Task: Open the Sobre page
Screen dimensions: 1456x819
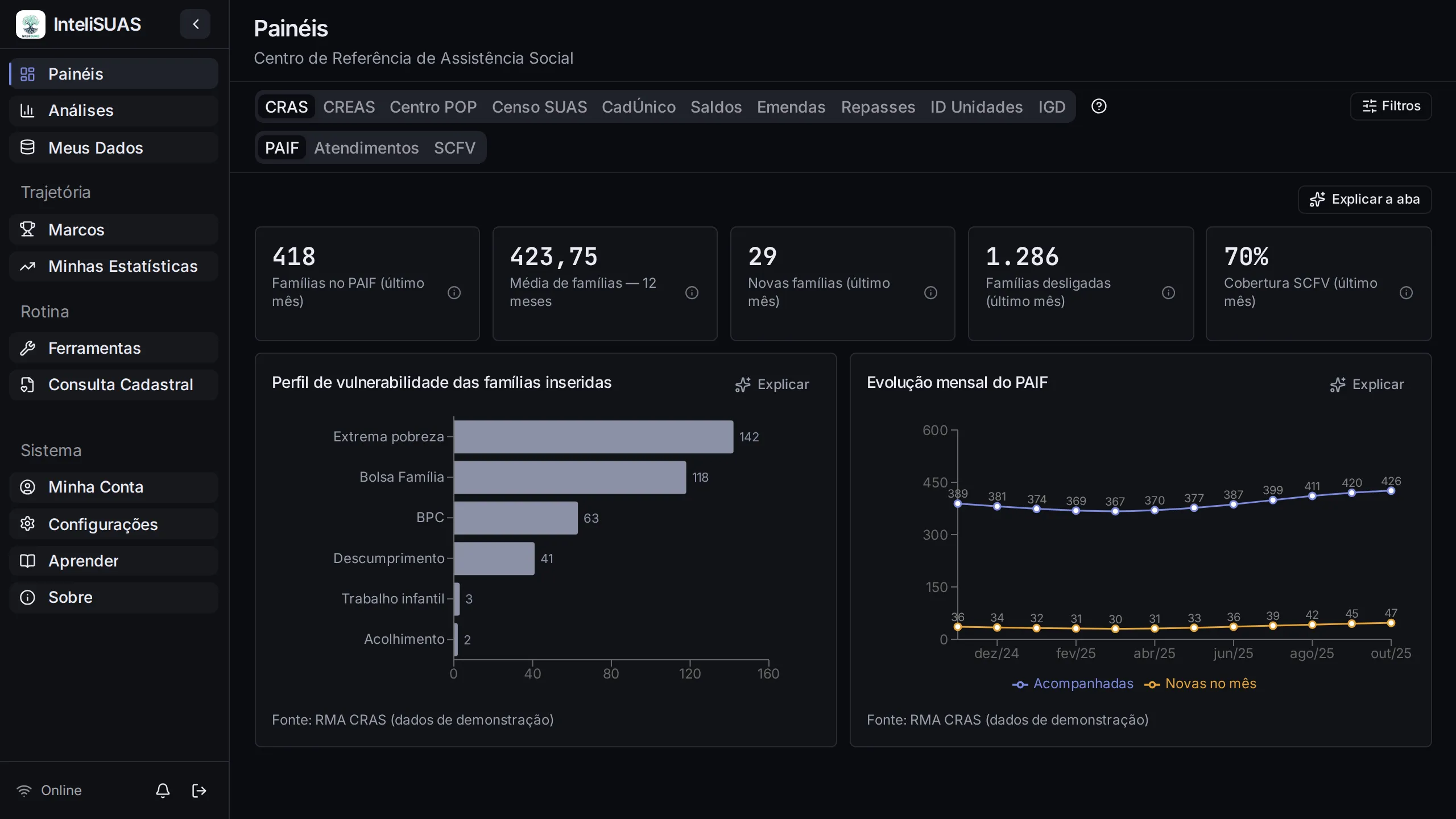Action: pyautogui.click(x=114, y=597)
